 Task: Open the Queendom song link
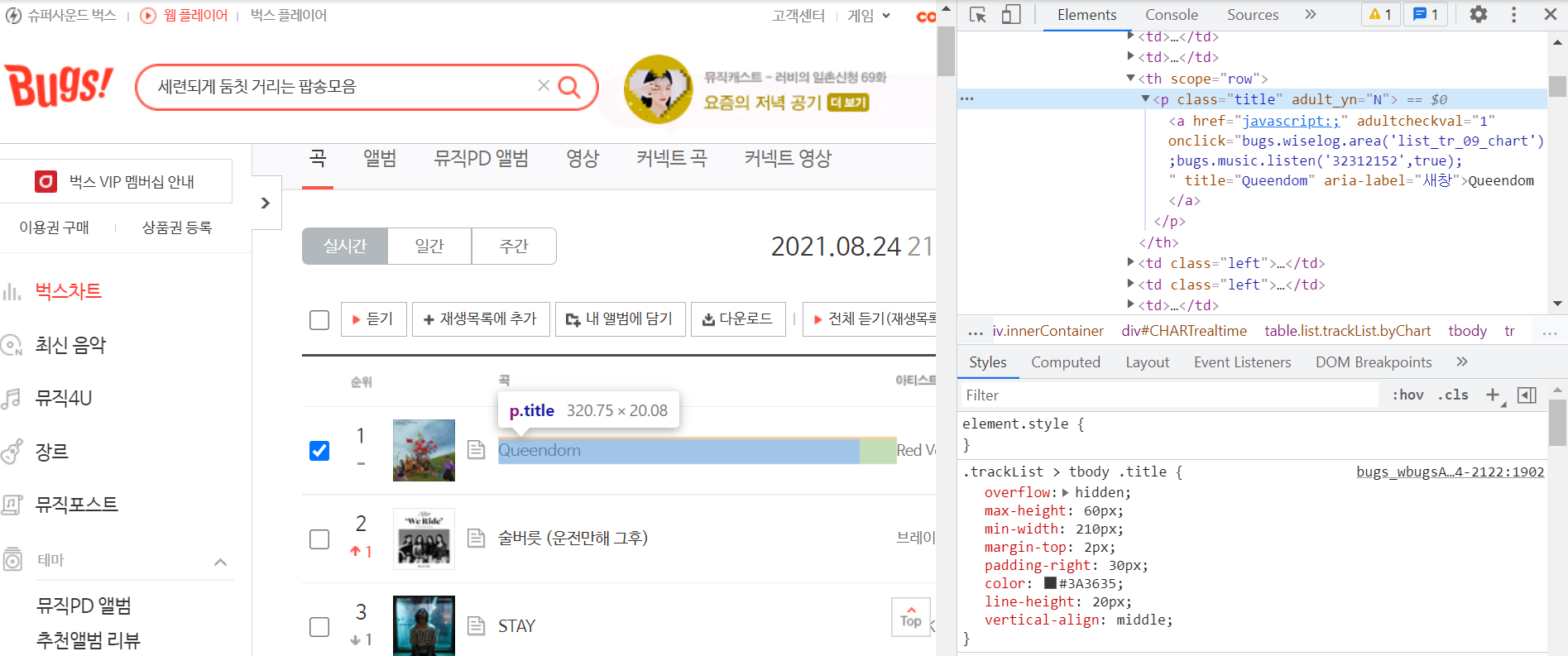[x=539, y=450]
